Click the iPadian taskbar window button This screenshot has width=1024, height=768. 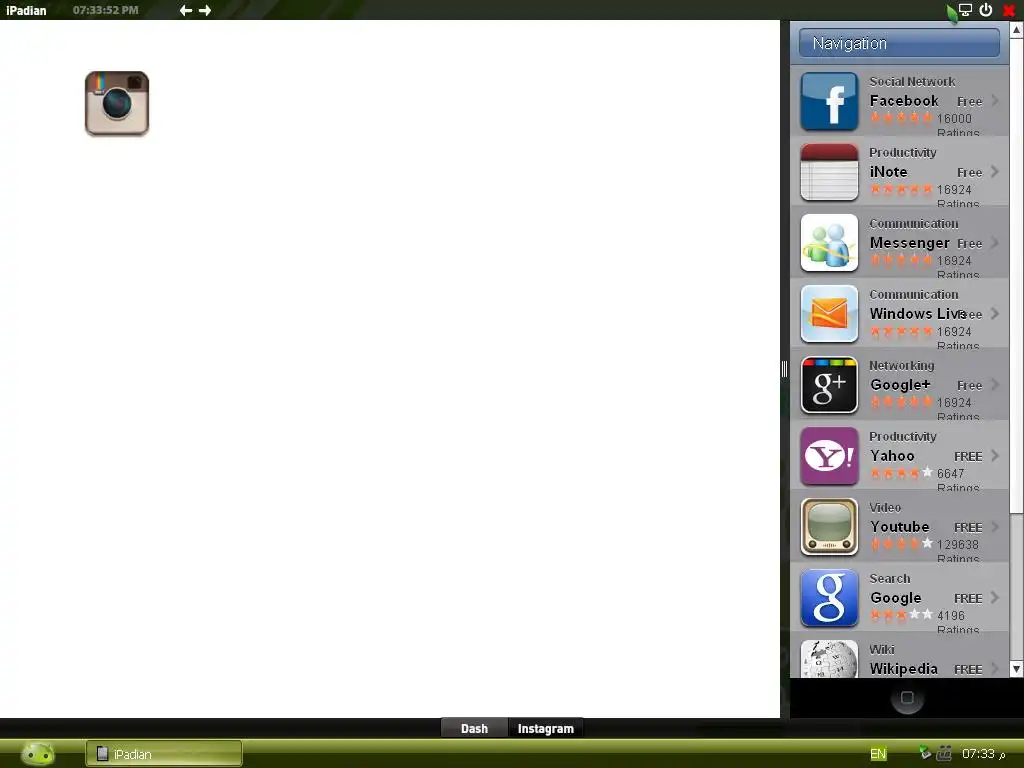(x=164, y=754)
